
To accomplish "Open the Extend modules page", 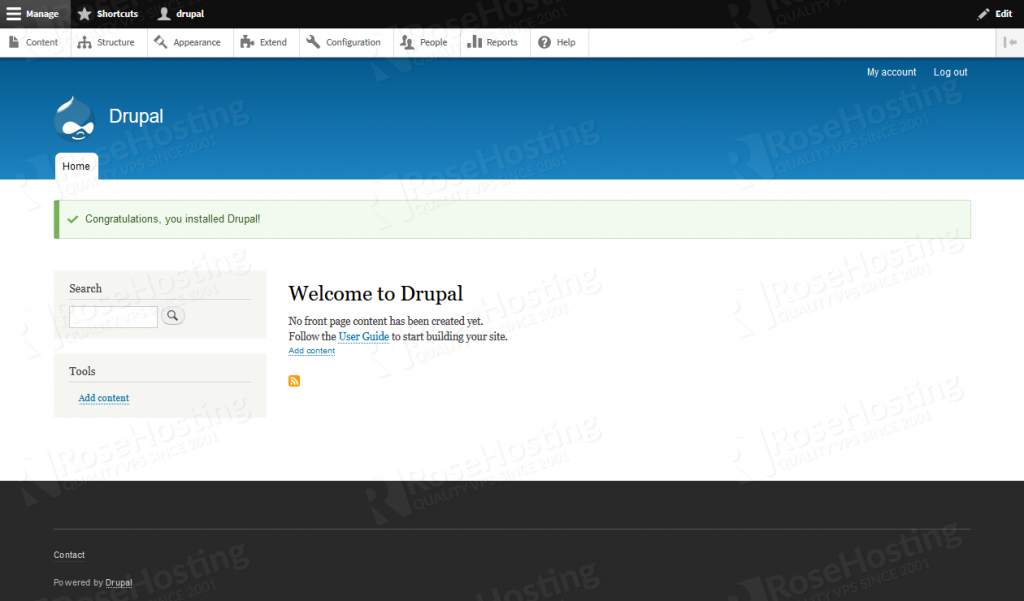I will (x=264, y=43).
